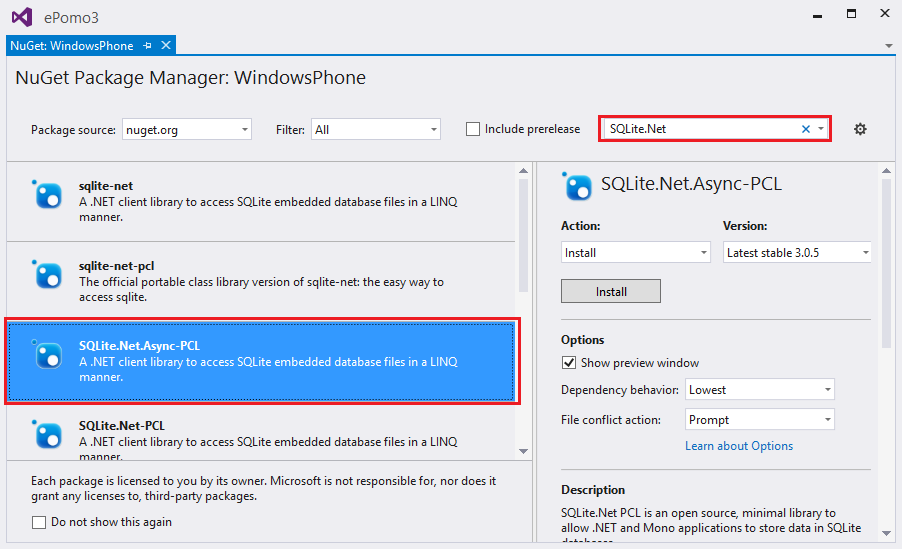Open the Package source dropdown
Screen dimensions: 902x549
[187, 129]
